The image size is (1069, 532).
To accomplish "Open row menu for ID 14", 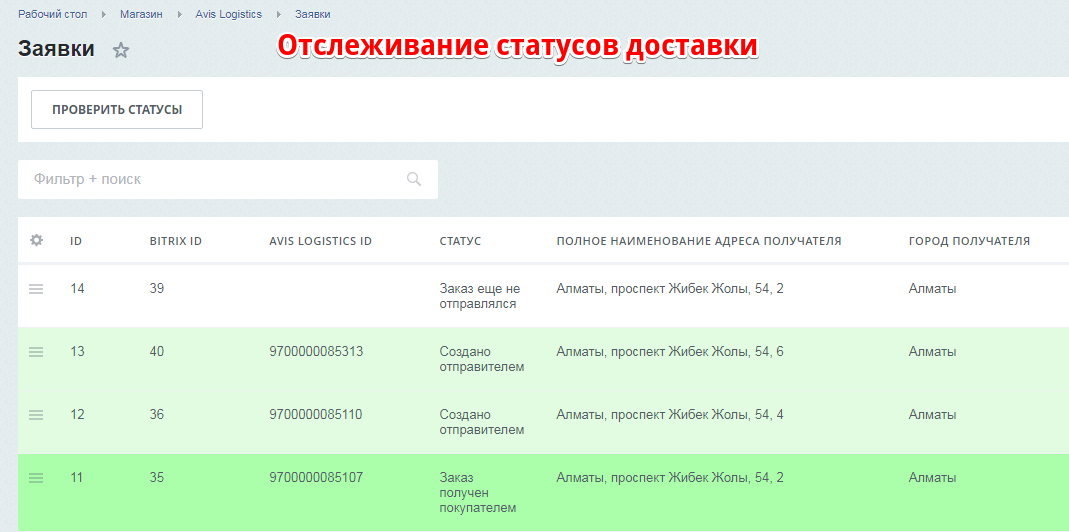I will 36,289.
